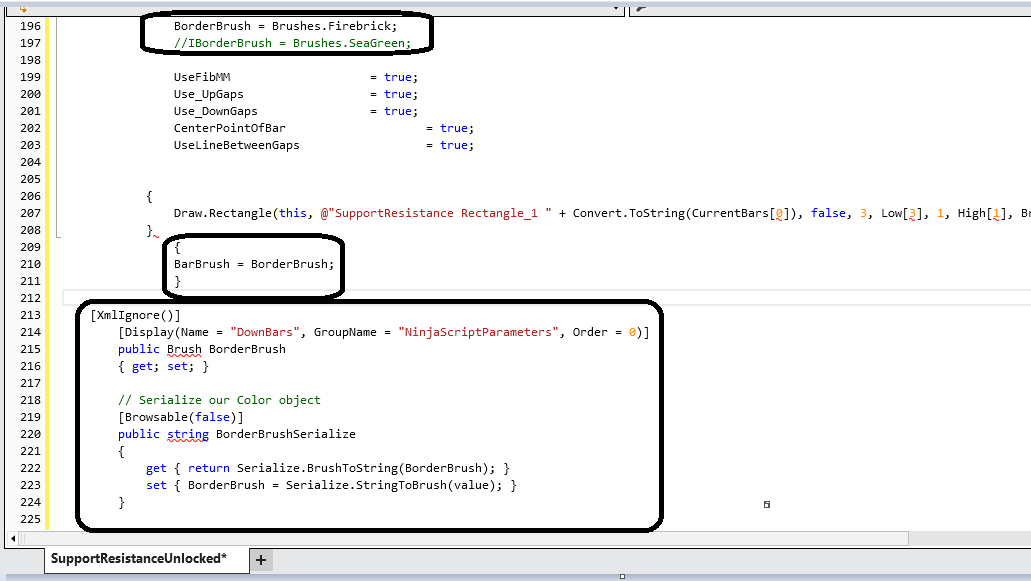Open a new tab with the plus button
The height and width of the screenshot is (581, 1031).
[261, 560]
